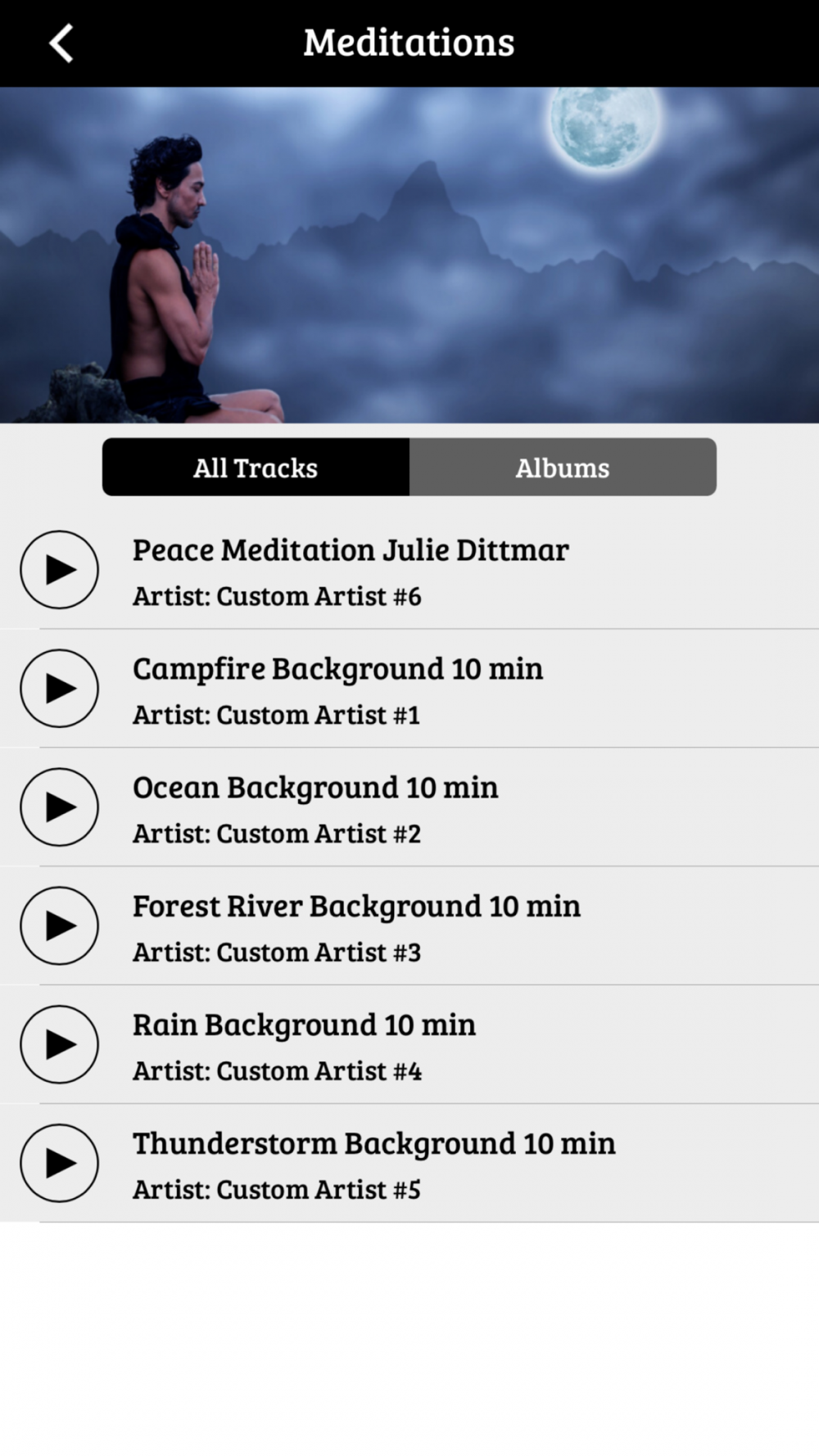819x1456 pixels.
Task: Tap Thunderstorm Background 10 min title
Action: tap(373, 1144)
